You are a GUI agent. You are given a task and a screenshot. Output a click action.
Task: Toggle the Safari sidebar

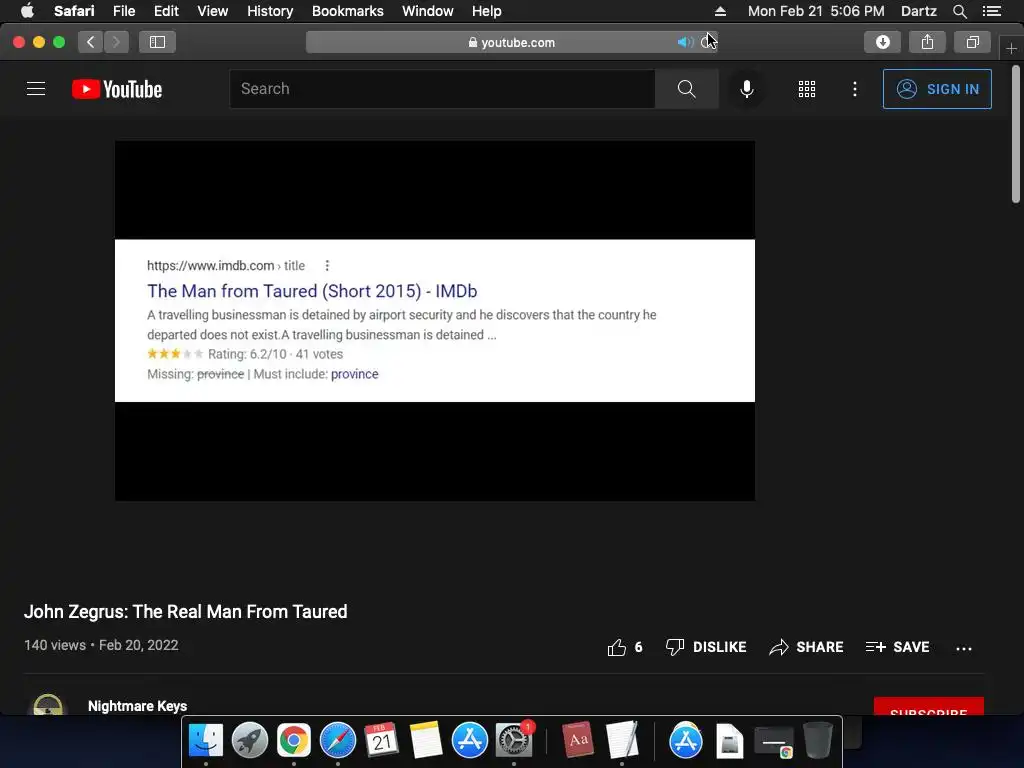pos(157,42)
